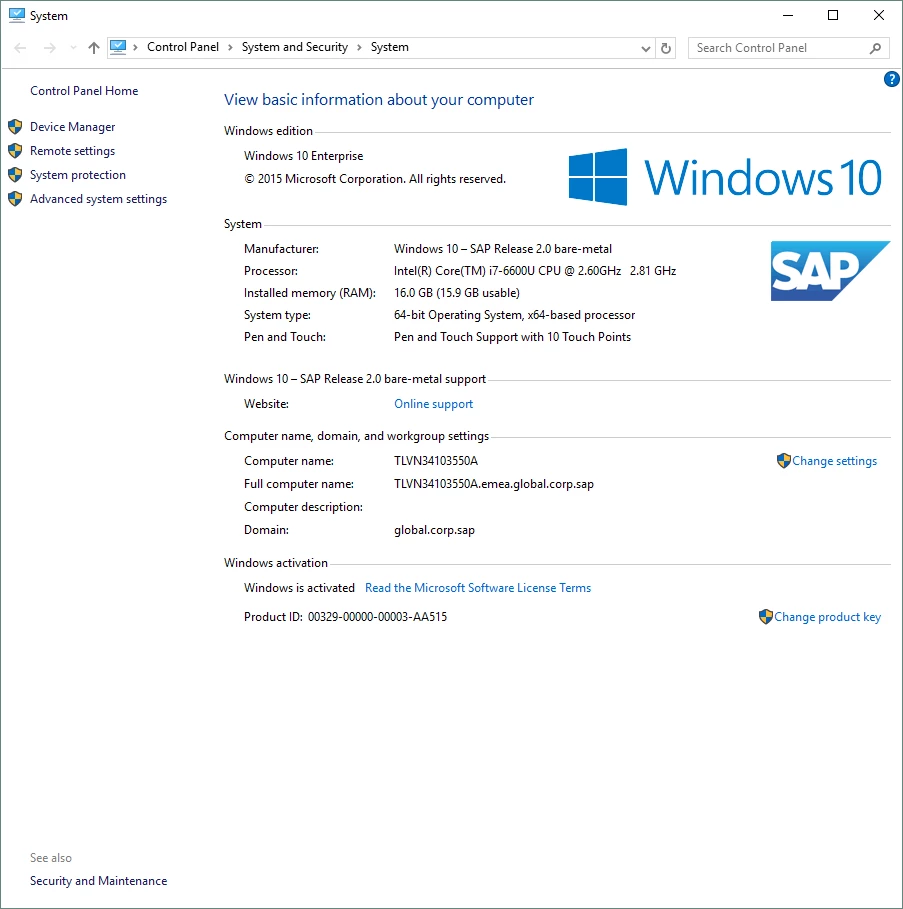Image resolution: width=903 pixels, height=909 pixels.
Task: Click shield icon beside Remote settings
Action: pyautogui.click(x=15, y=151)
